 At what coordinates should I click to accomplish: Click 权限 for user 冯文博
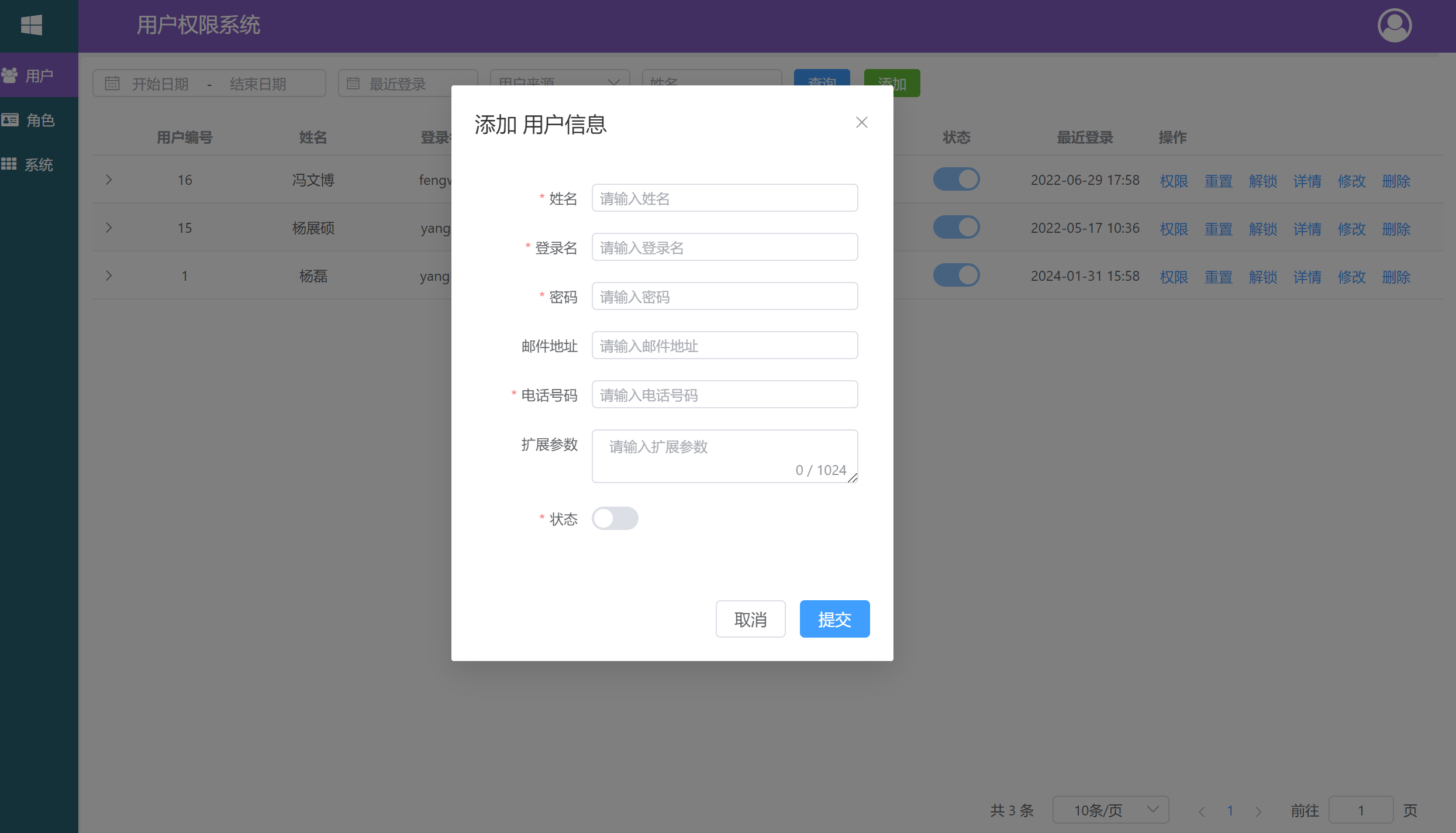[x=1174, y=181]
